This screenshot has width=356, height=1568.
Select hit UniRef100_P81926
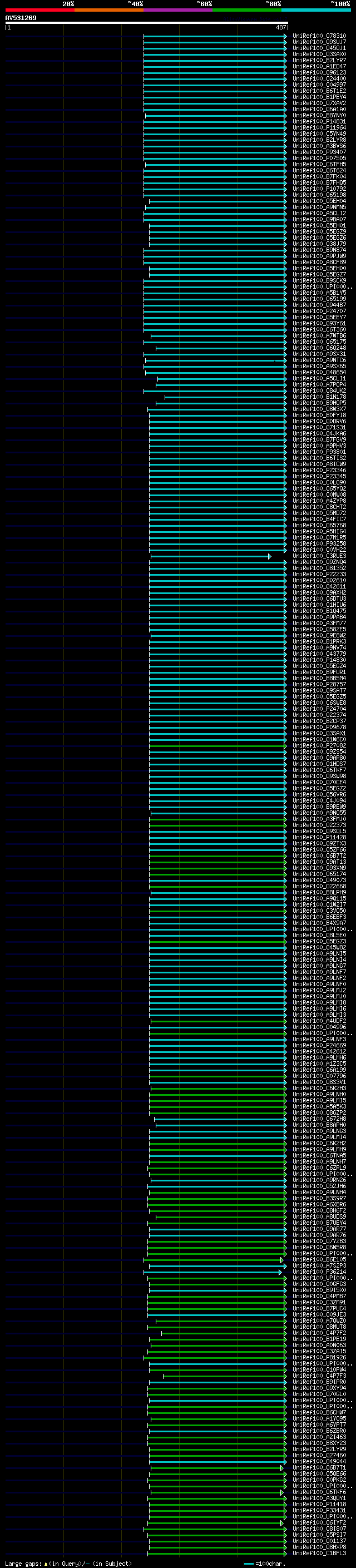point(319,1357)
